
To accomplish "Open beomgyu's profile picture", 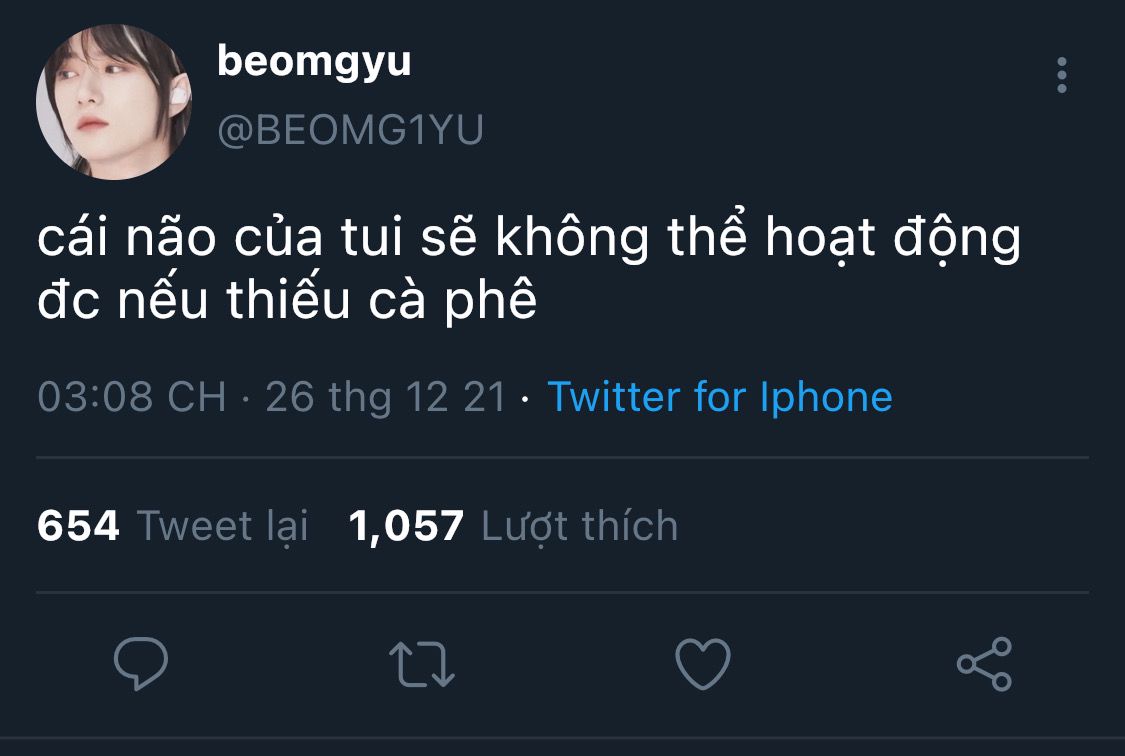I will [114, 102].
